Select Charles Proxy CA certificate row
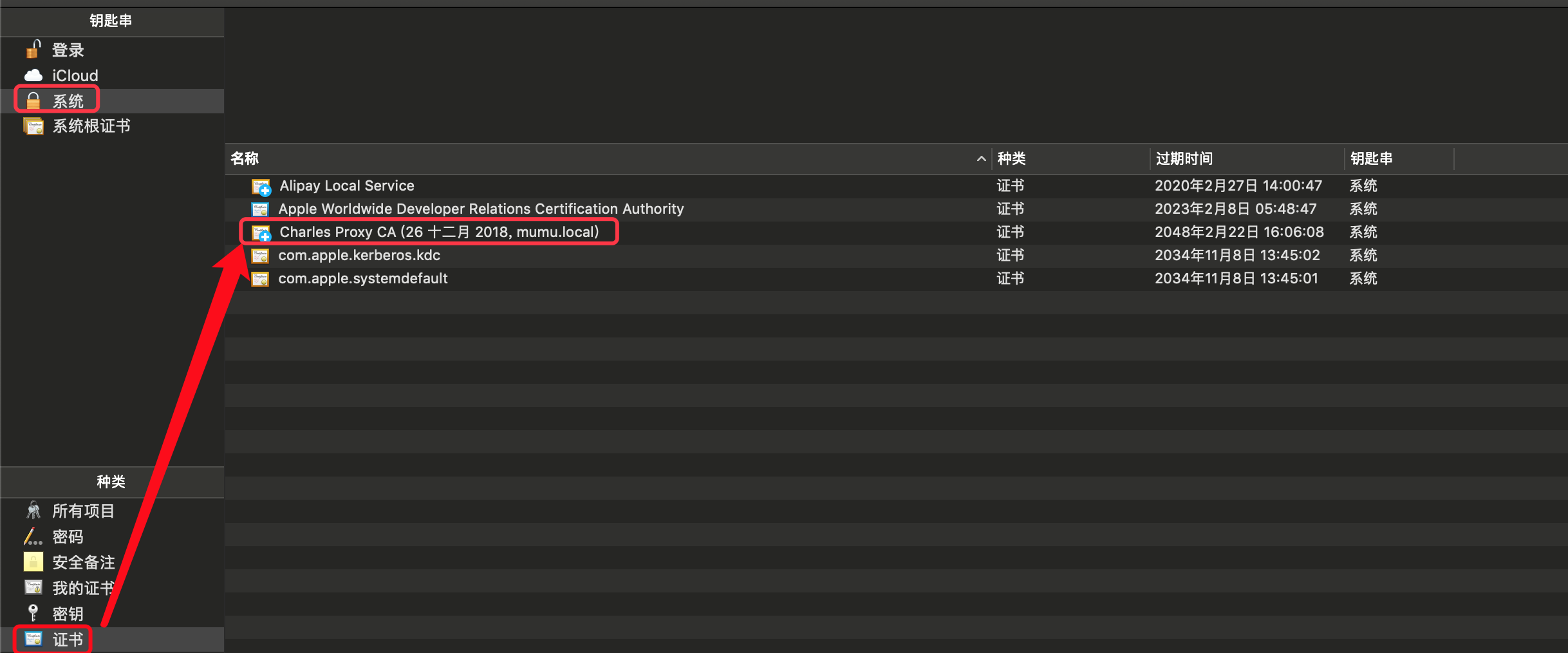Image resolution: width=1568 pixels, height=653 pixels. pyautogui.click(x=896, y=232)
